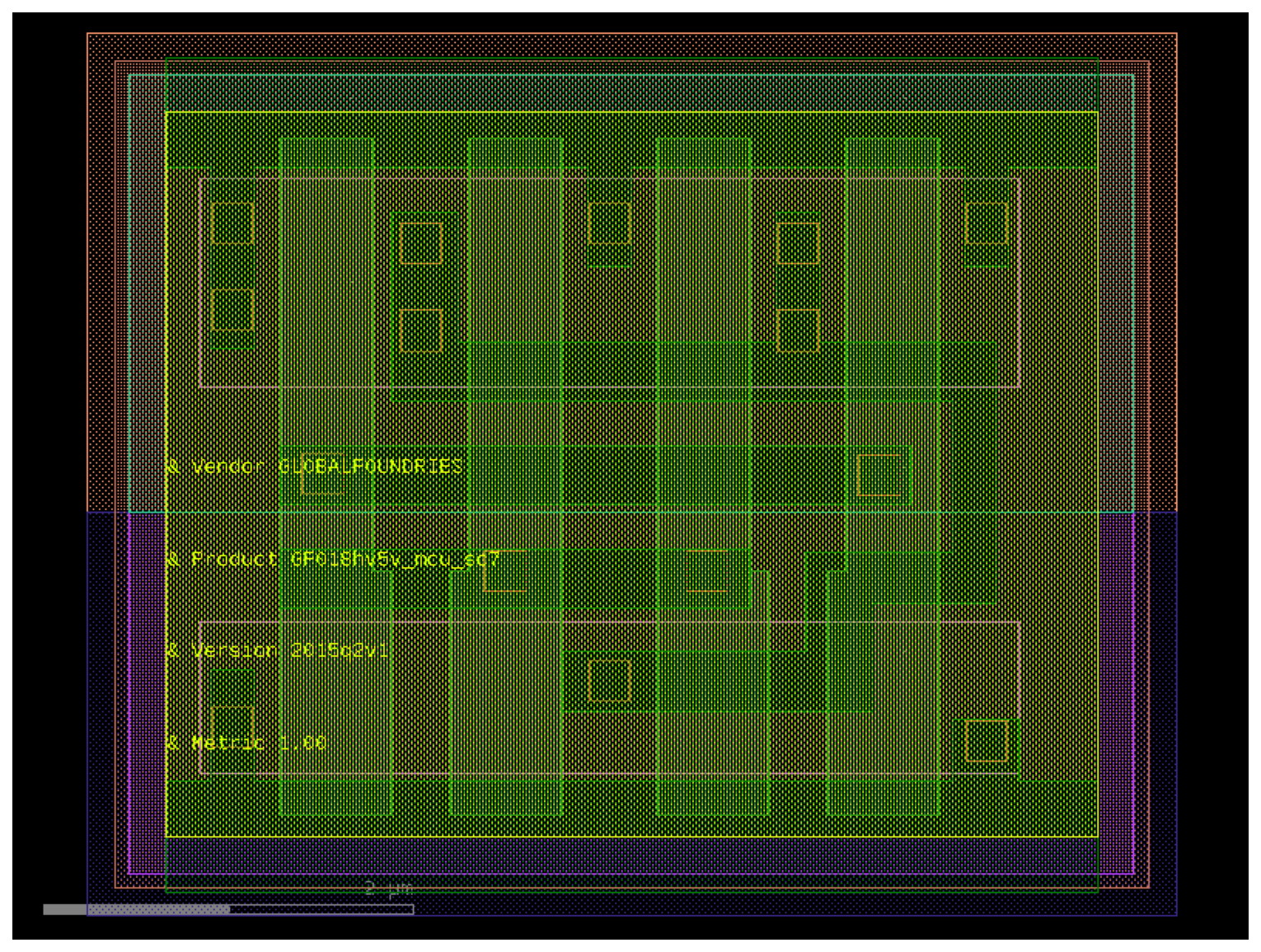Click the scale bar ruler
This screenshot has width=1261, height=952.
pos(228,909)
